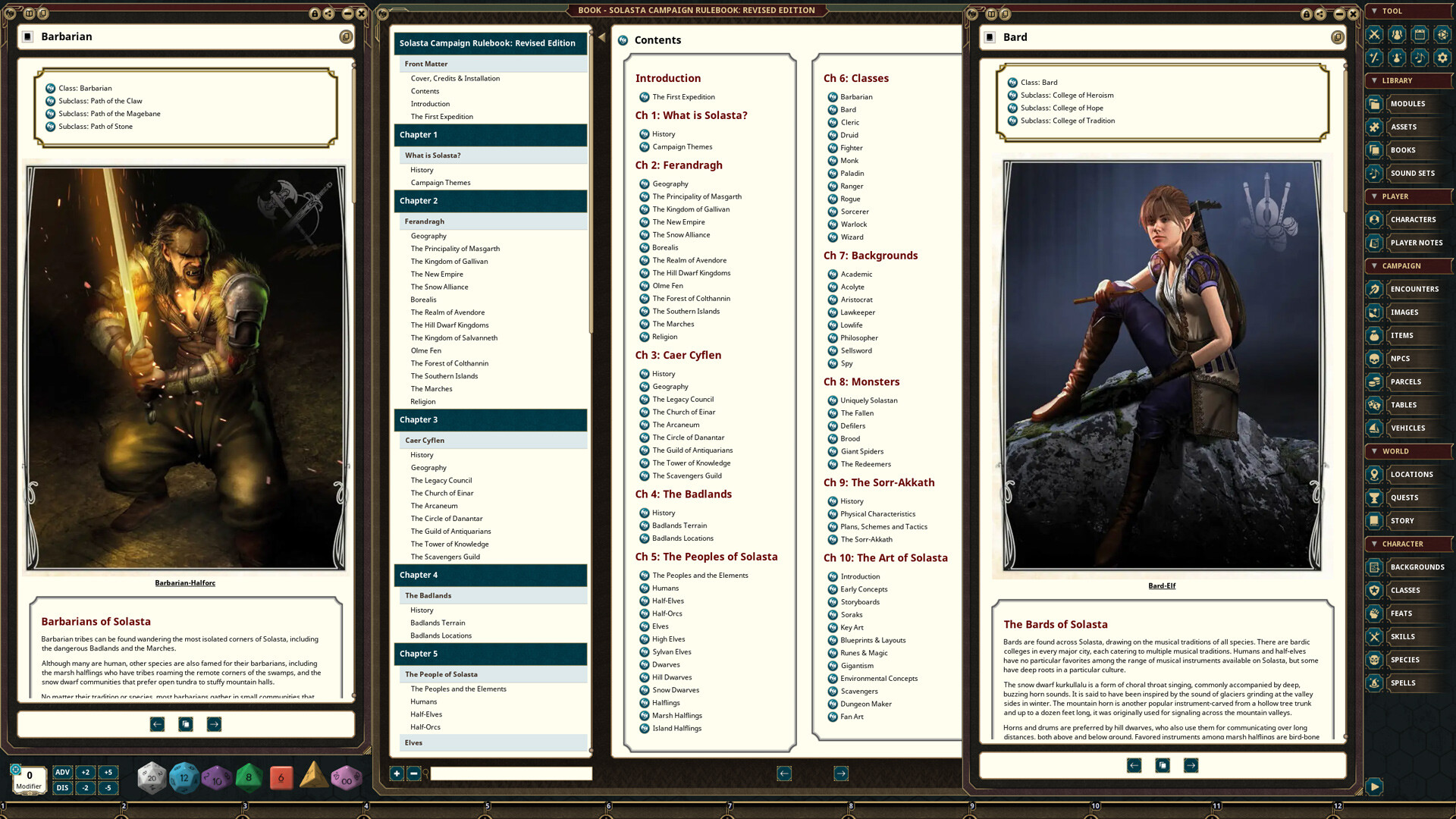Open the Modules library panel
Viewport: 1456px width, 819px height.
[1409, 104]
